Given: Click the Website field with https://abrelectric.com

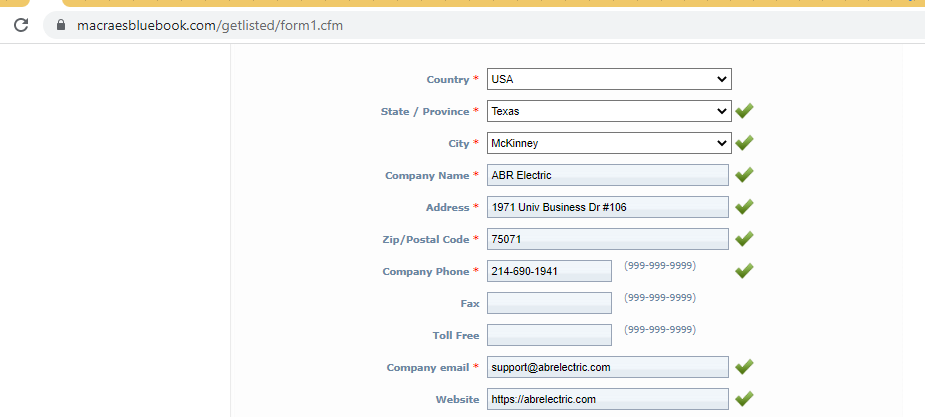Looking at the screenshot, I should [608, 399].
